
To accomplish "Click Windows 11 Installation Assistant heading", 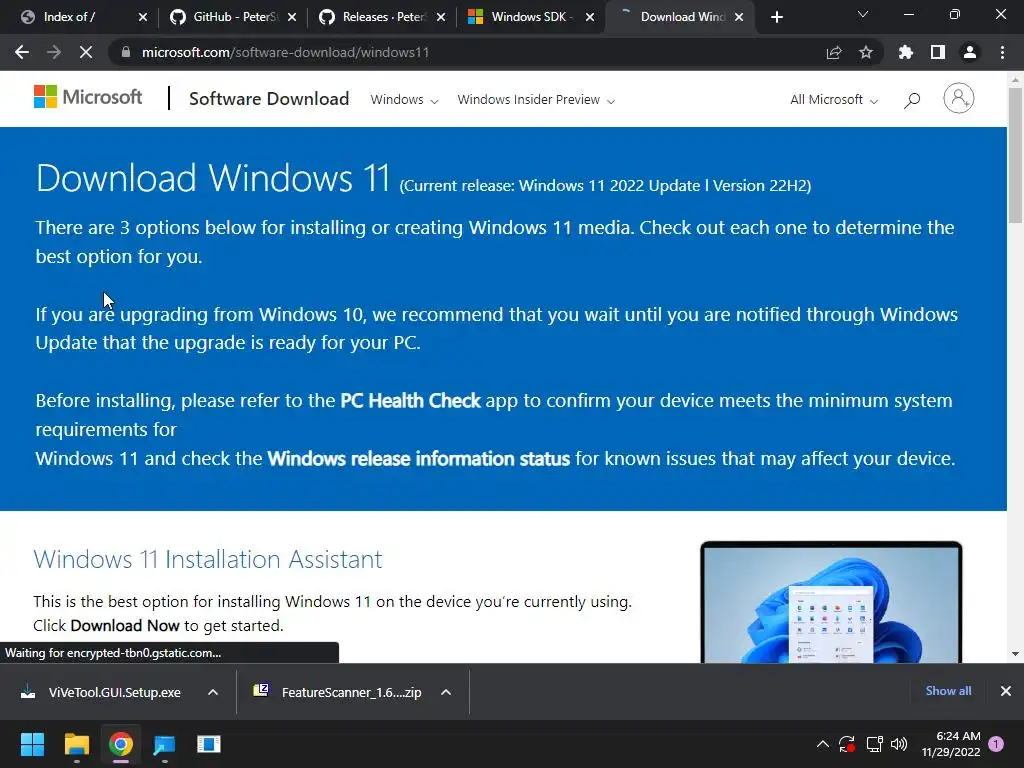I will coord(208,559).
